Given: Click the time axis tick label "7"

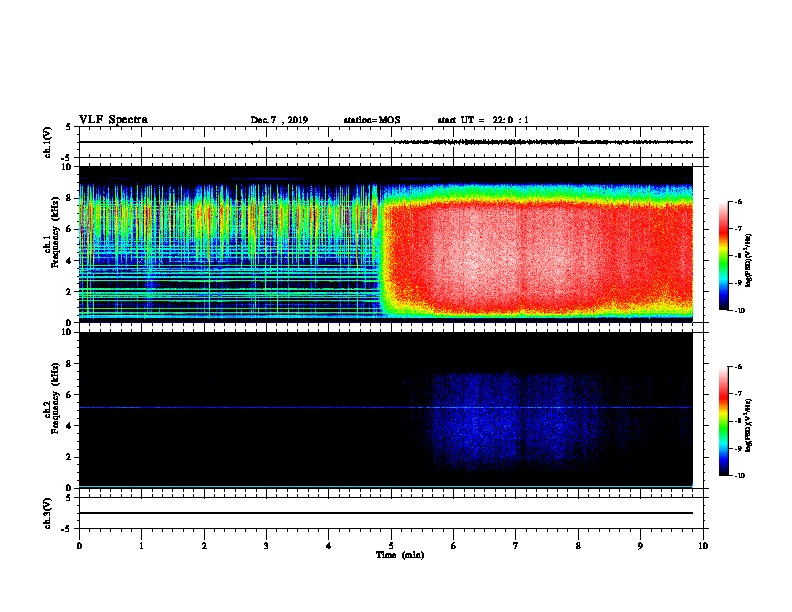Looking at the screenshot, I should tap(516, 546).
